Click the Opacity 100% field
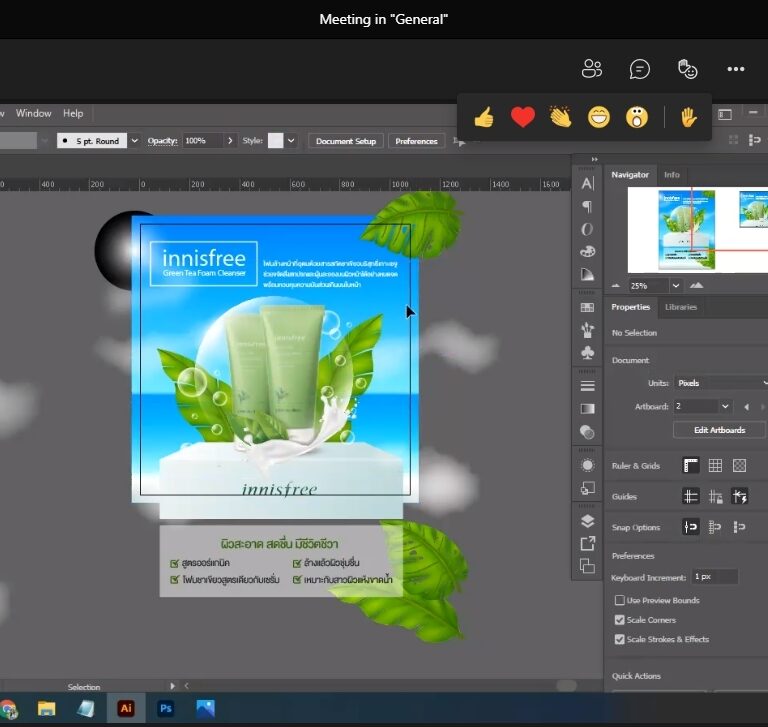 (203, 141)
